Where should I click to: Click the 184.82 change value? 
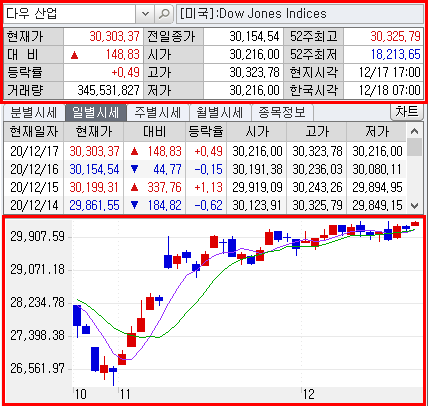tap(164, 205)
